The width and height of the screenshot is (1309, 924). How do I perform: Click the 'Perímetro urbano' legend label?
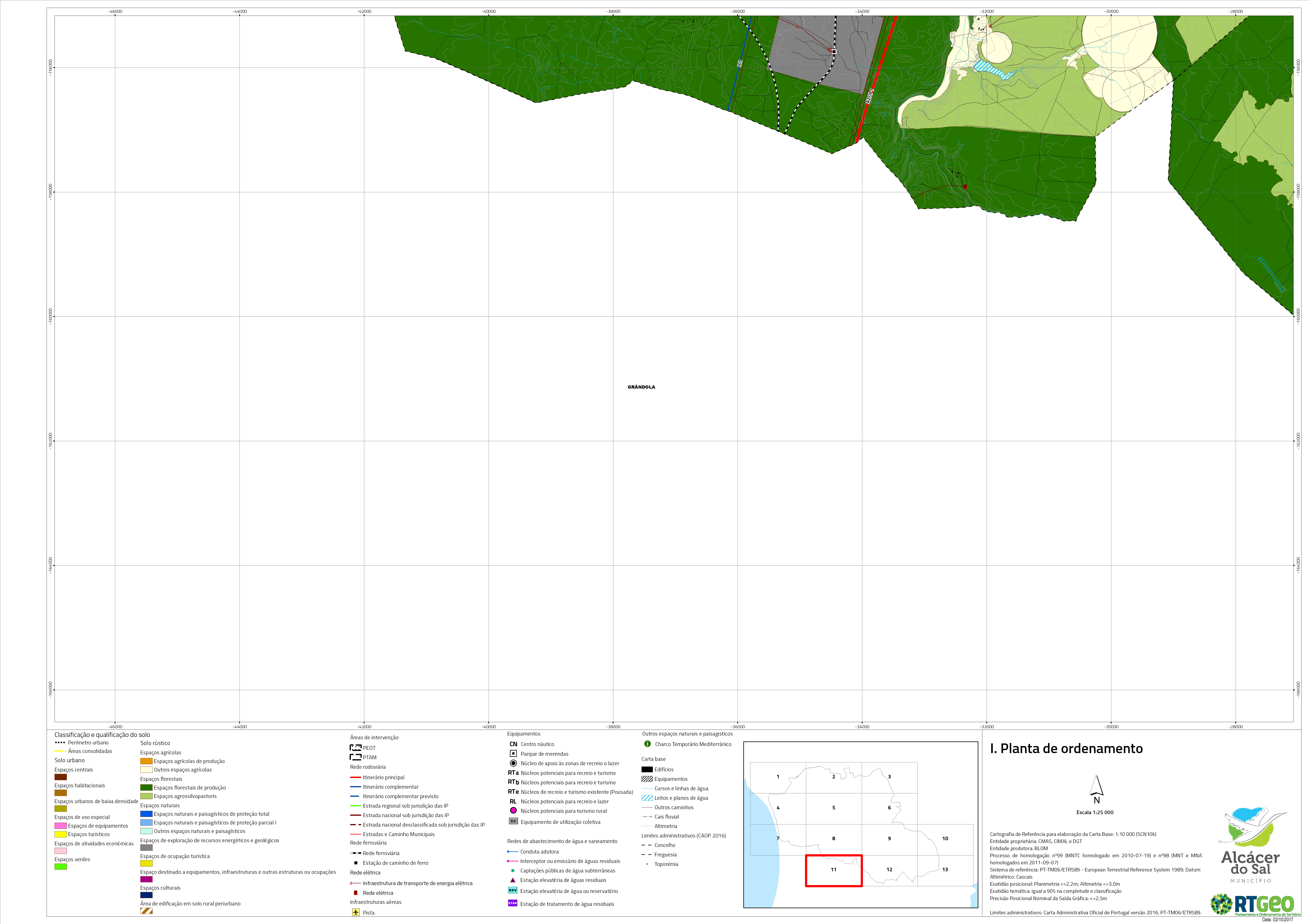tap(88, 743)
